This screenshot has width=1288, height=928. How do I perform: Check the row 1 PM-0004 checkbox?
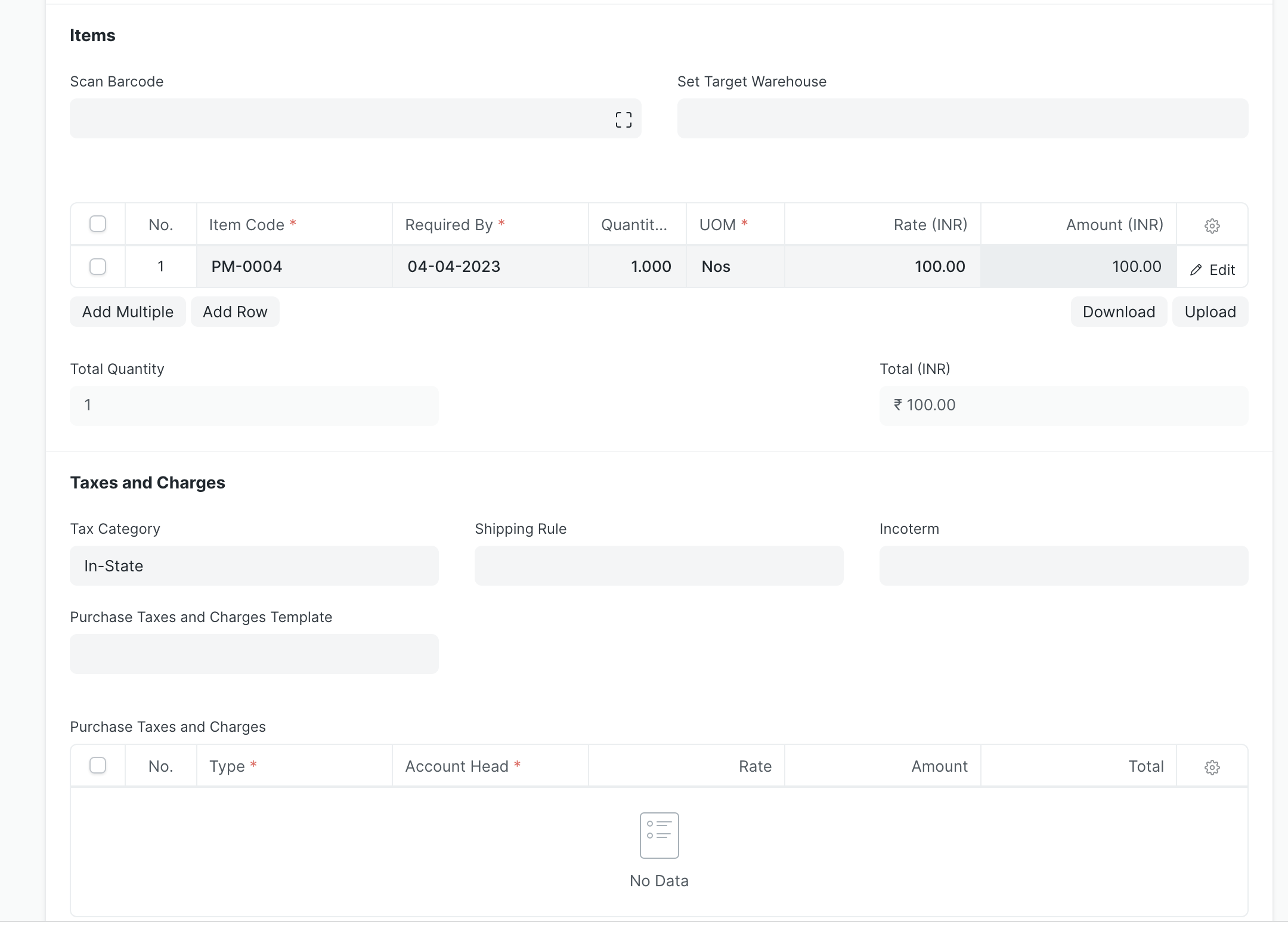pos(98,267)
